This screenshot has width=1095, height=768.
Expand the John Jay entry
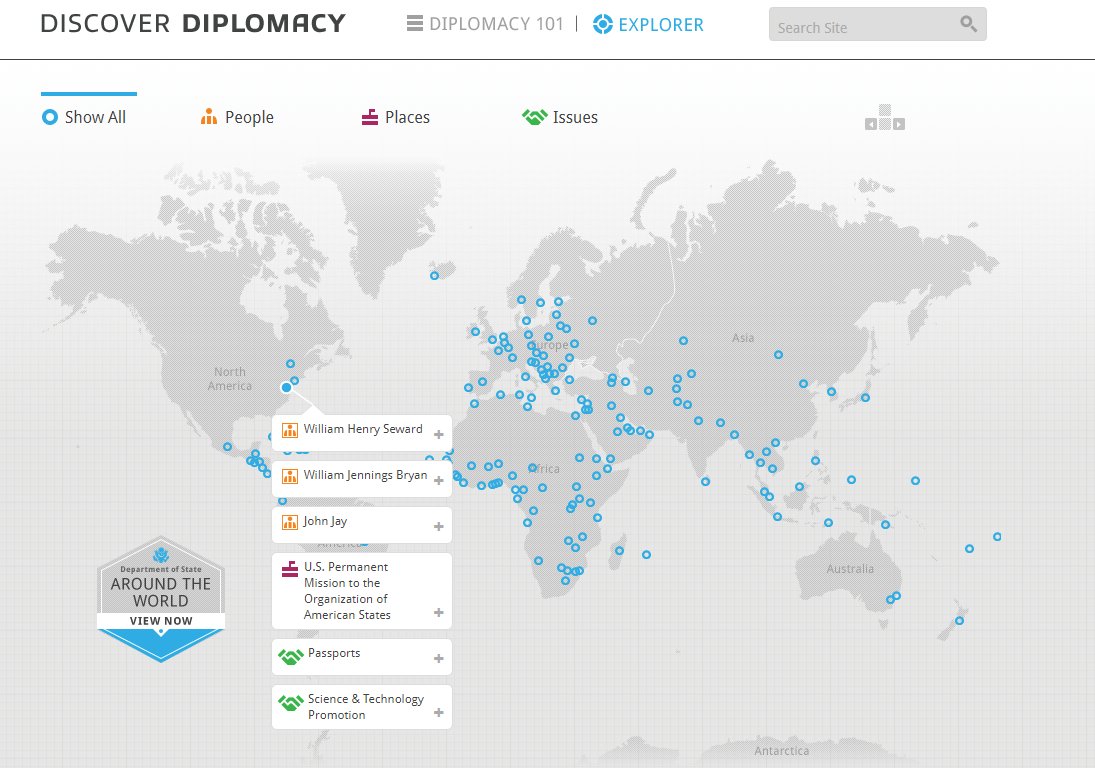point(439,526)
